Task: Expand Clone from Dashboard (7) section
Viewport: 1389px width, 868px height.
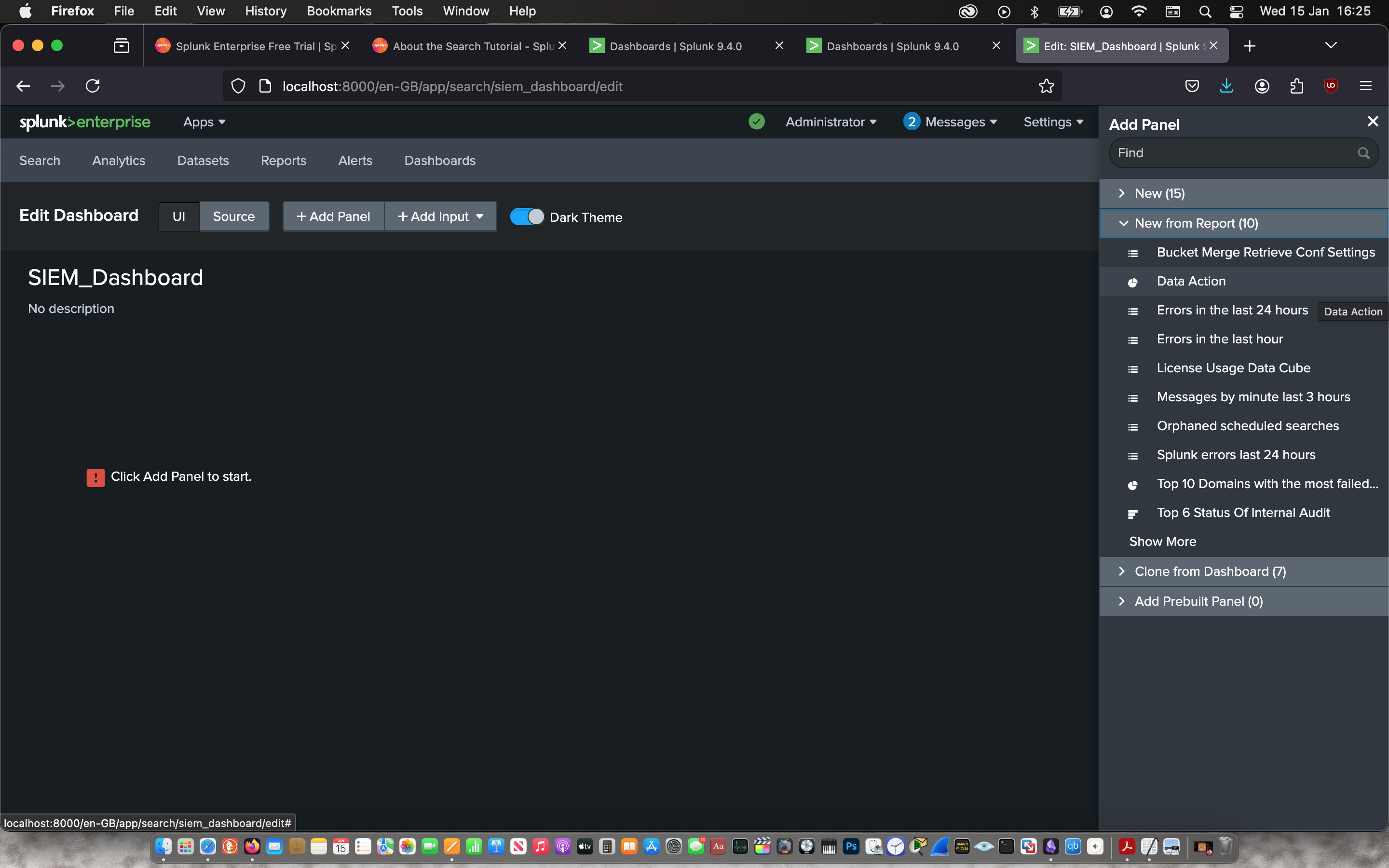Action: (1210, 571)
